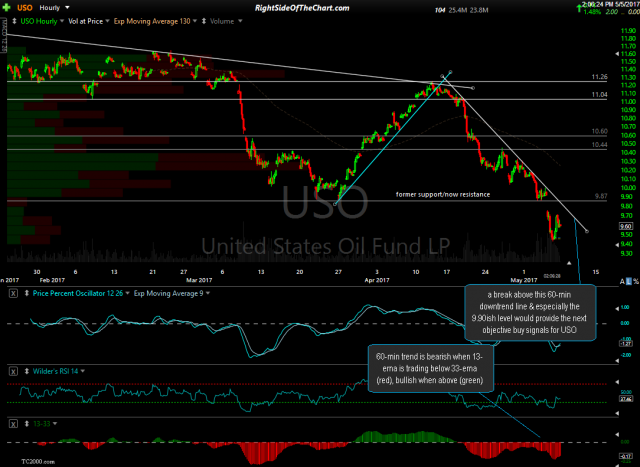Click the PPO scale arrow near 1.00
The height and width of the screenshot is (467, 640).
click(x=617, y=308)
